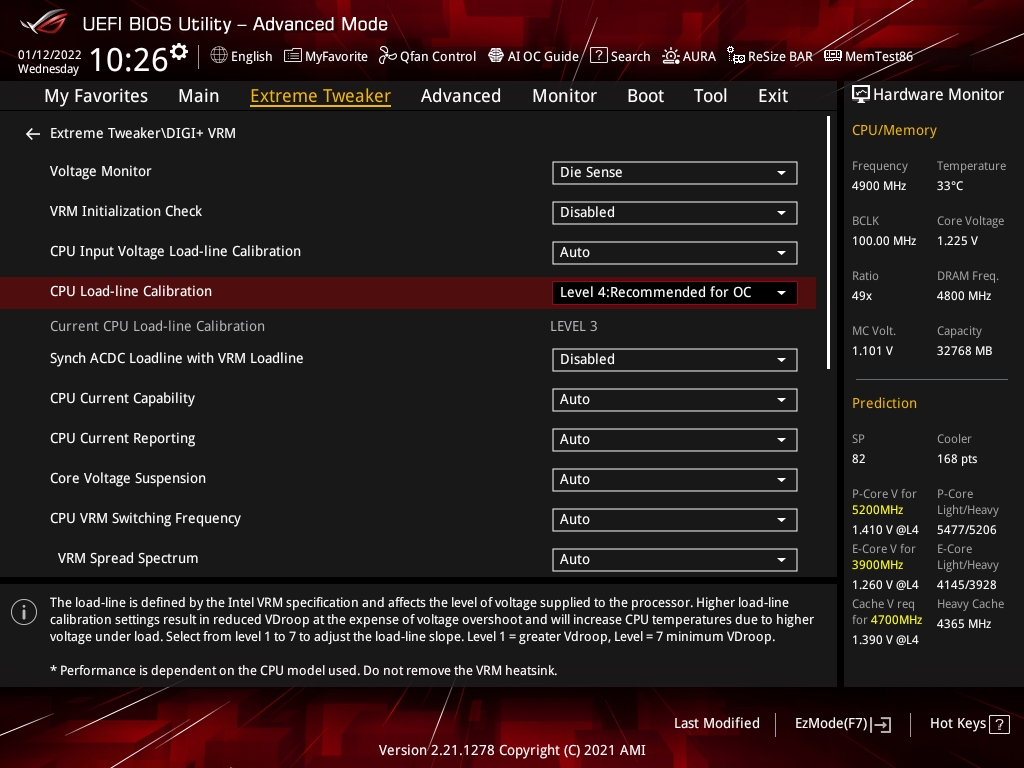Change the VRM Initialization Check setting
This screenshot has width=1024, height=768.
click(x=674, y=212)
